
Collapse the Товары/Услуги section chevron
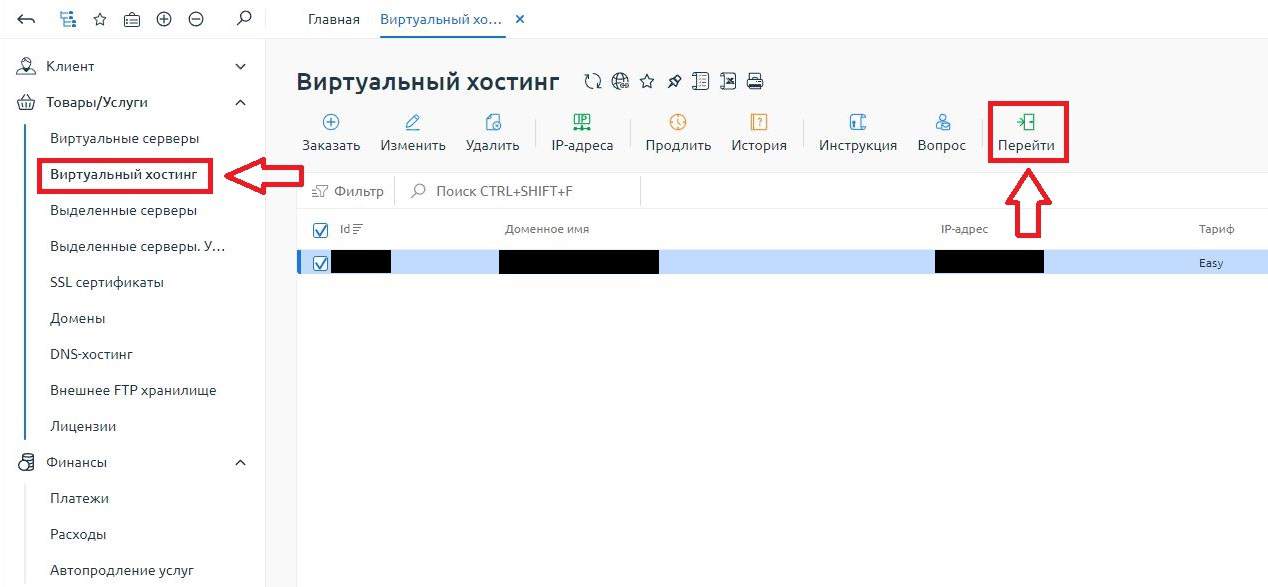tap(240, 102)
